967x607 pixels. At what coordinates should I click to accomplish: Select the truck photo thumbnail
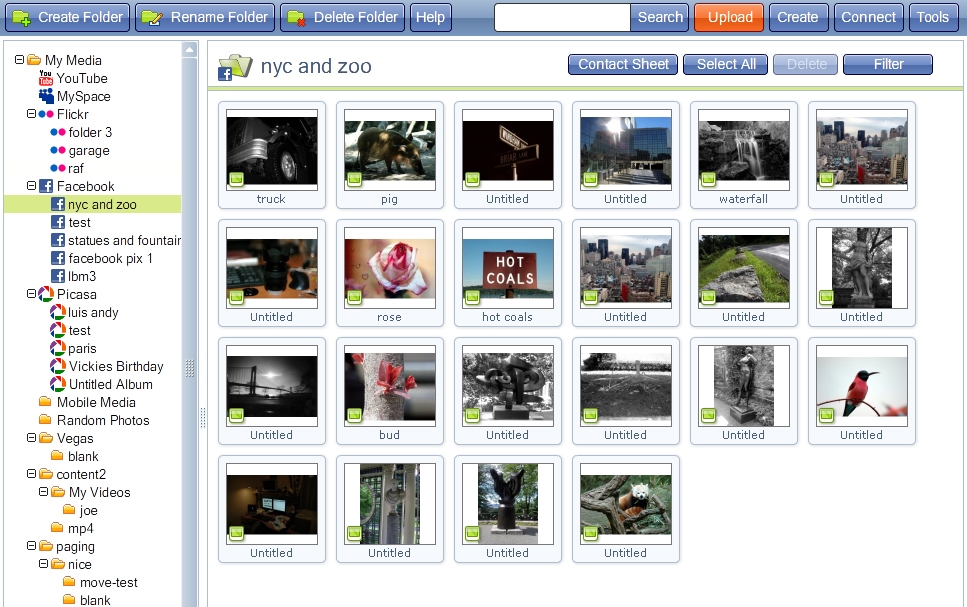coord(272,150)
